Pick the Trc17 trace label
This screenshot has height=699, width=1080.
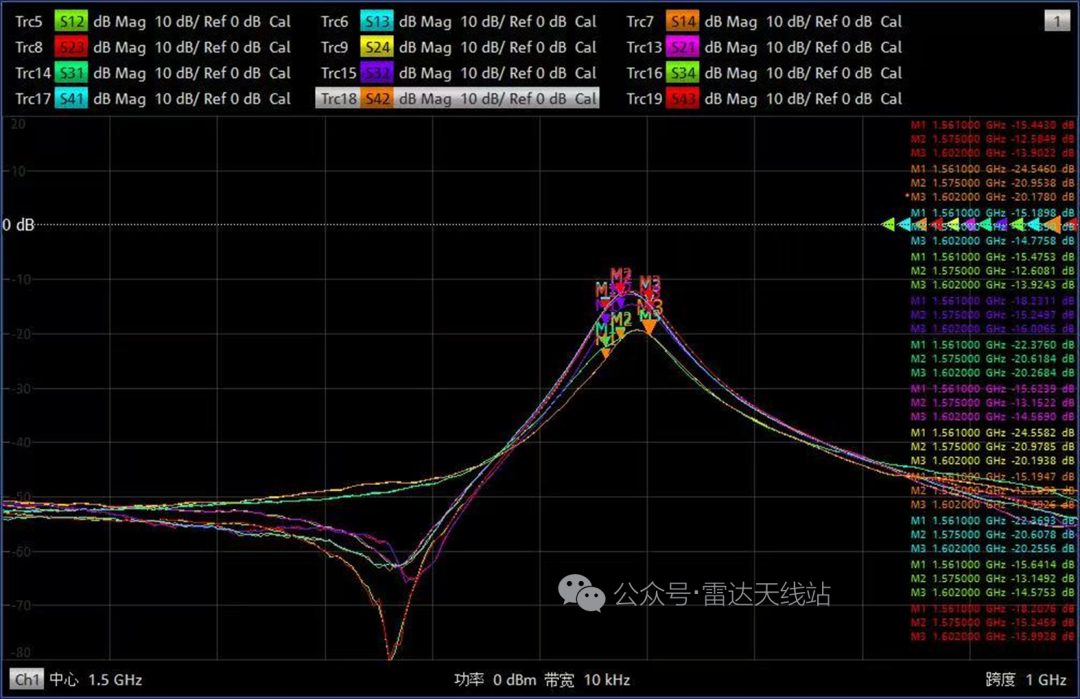tap(33, 99)
